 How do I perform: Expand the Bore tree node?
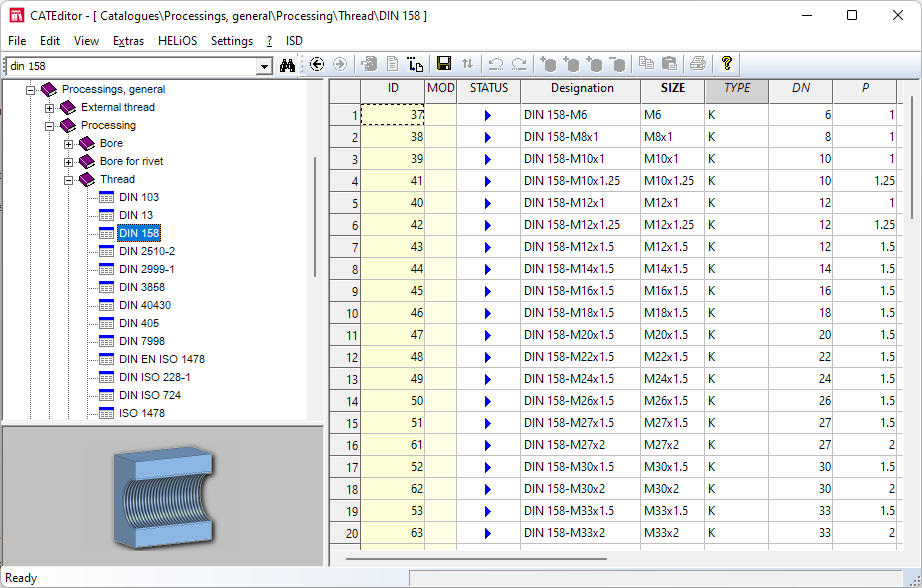pos(68,144)
